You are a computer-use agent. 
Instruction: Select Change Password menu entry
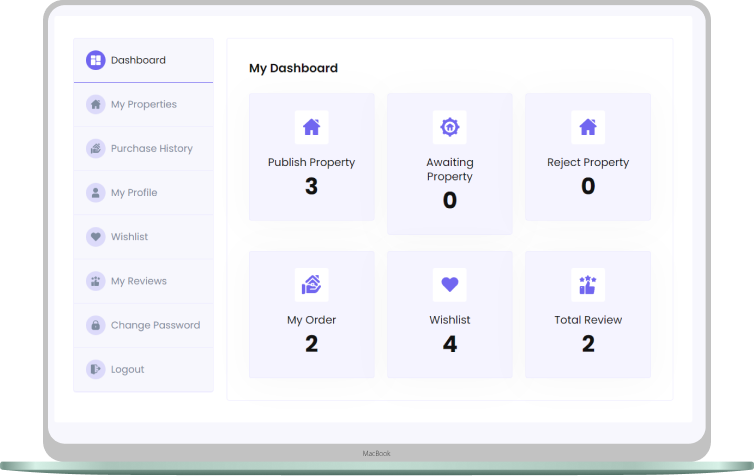[143, 325]
